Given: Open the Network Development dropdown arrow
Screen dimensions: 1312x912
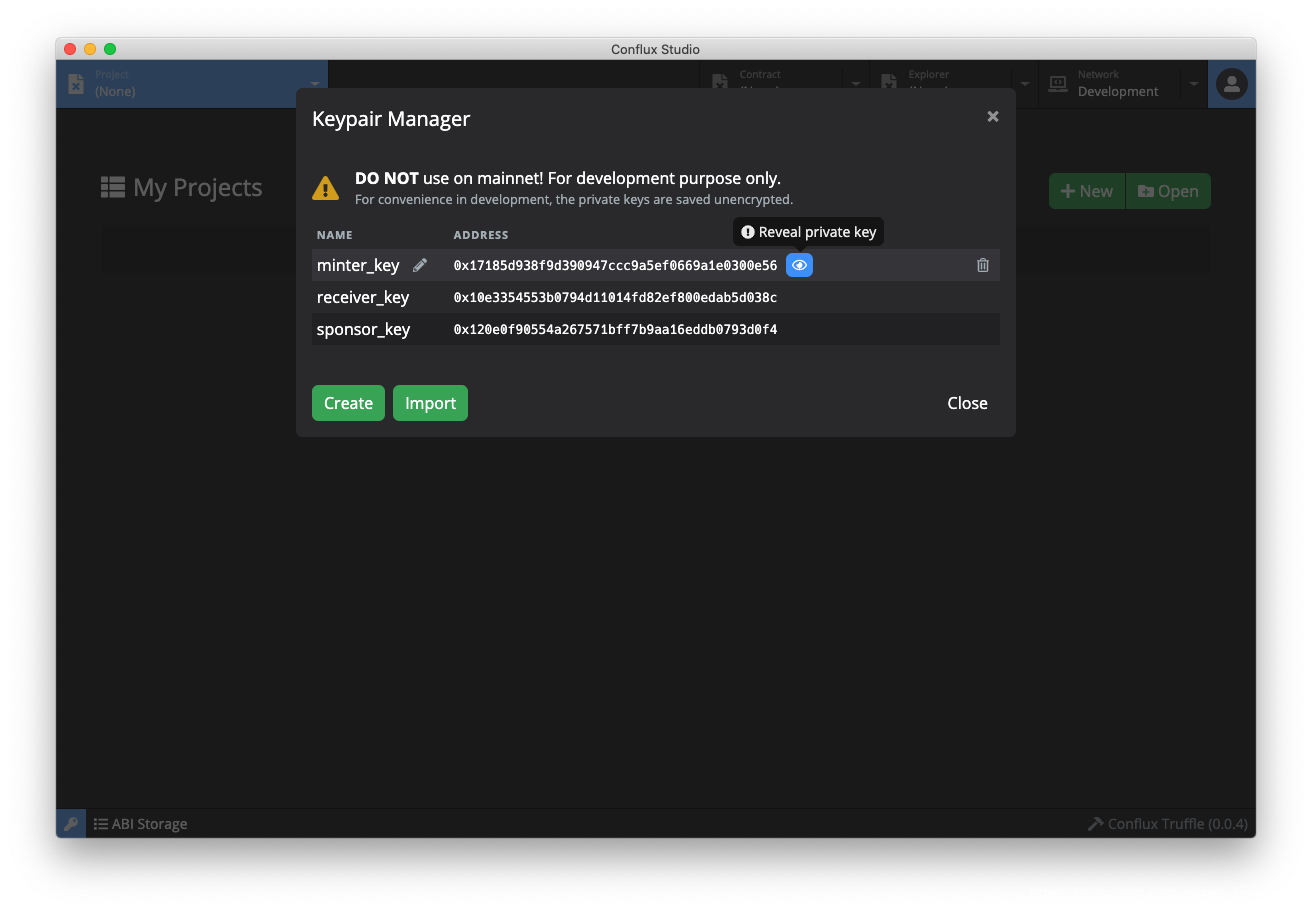Looking at the screenshot, I should click(x=1194, y=84).
